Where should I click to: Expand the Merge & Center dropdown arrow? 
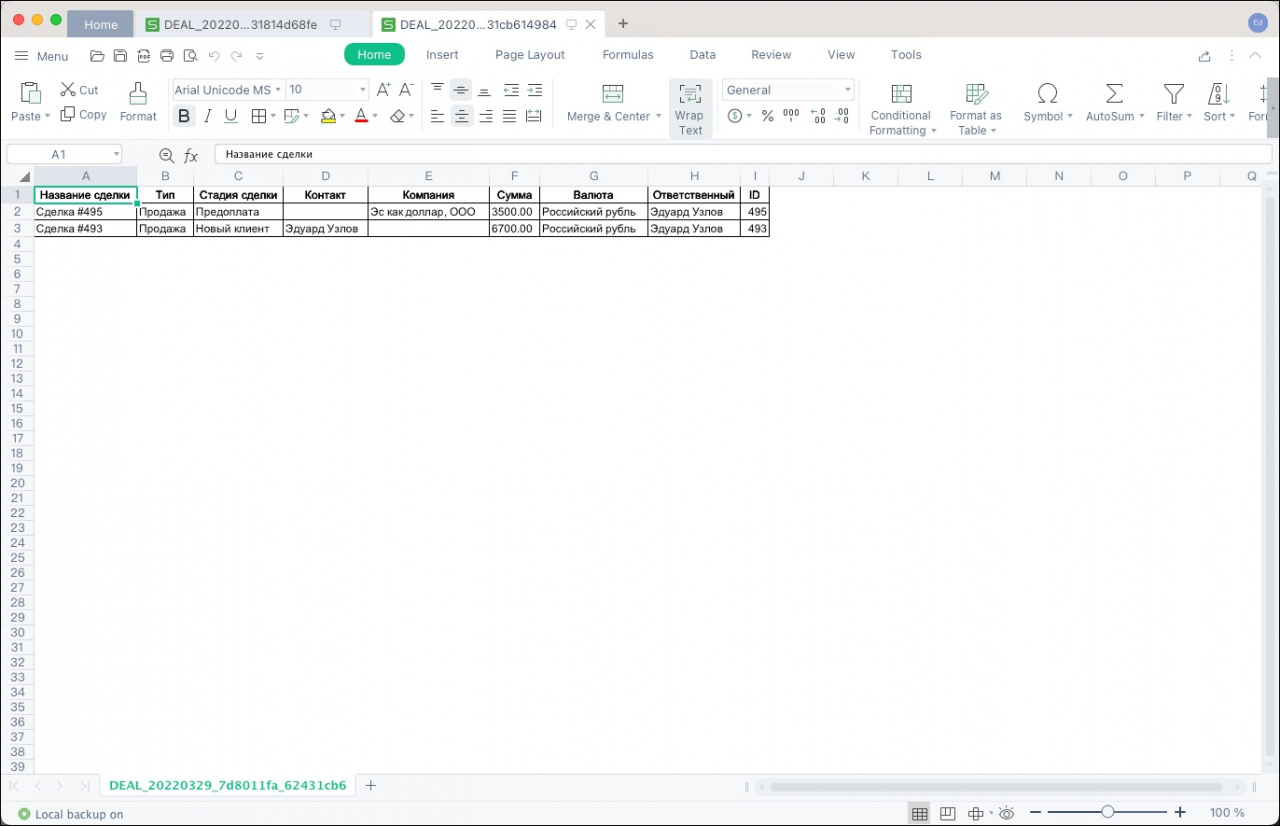pos(658,117)
